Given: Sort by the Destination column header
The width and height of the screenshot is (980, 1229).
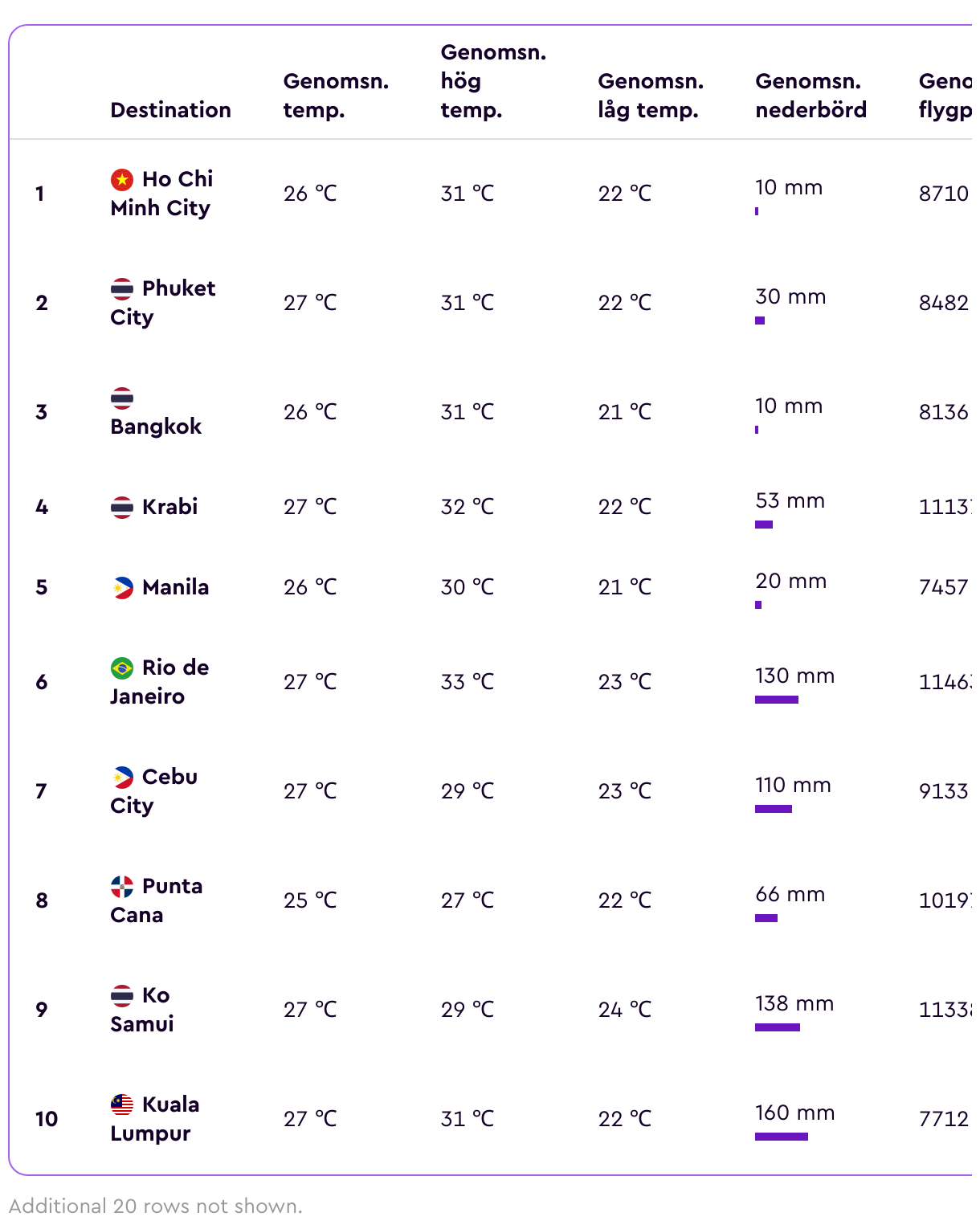Looking at the screenshot, I should coord(170,110).
